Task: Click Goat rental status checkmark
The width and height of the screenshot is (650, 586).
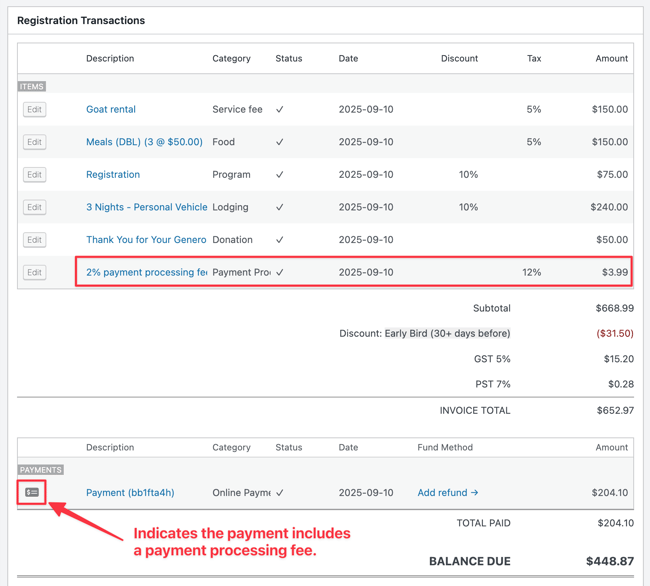Action: [x=280, y=109]
